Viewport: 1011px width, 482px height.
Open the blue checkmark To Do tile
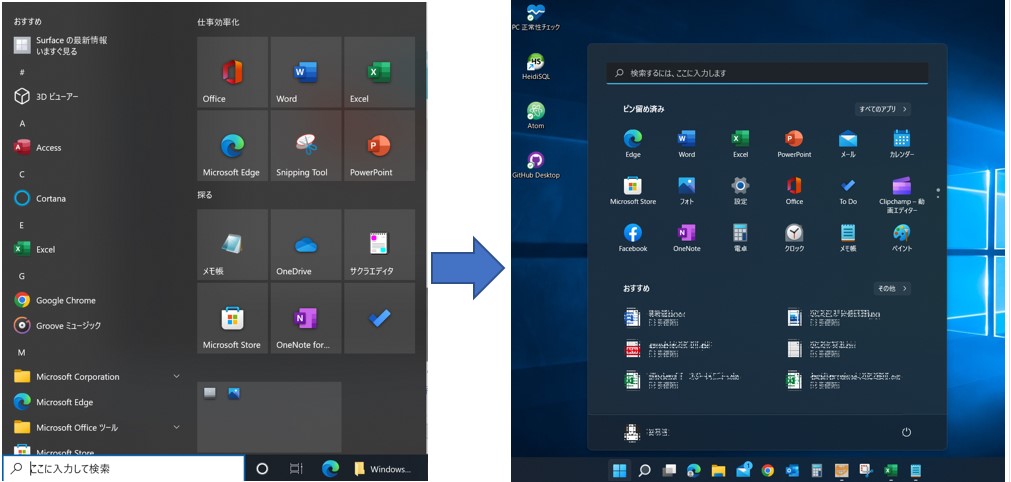(x=379, y=318)
